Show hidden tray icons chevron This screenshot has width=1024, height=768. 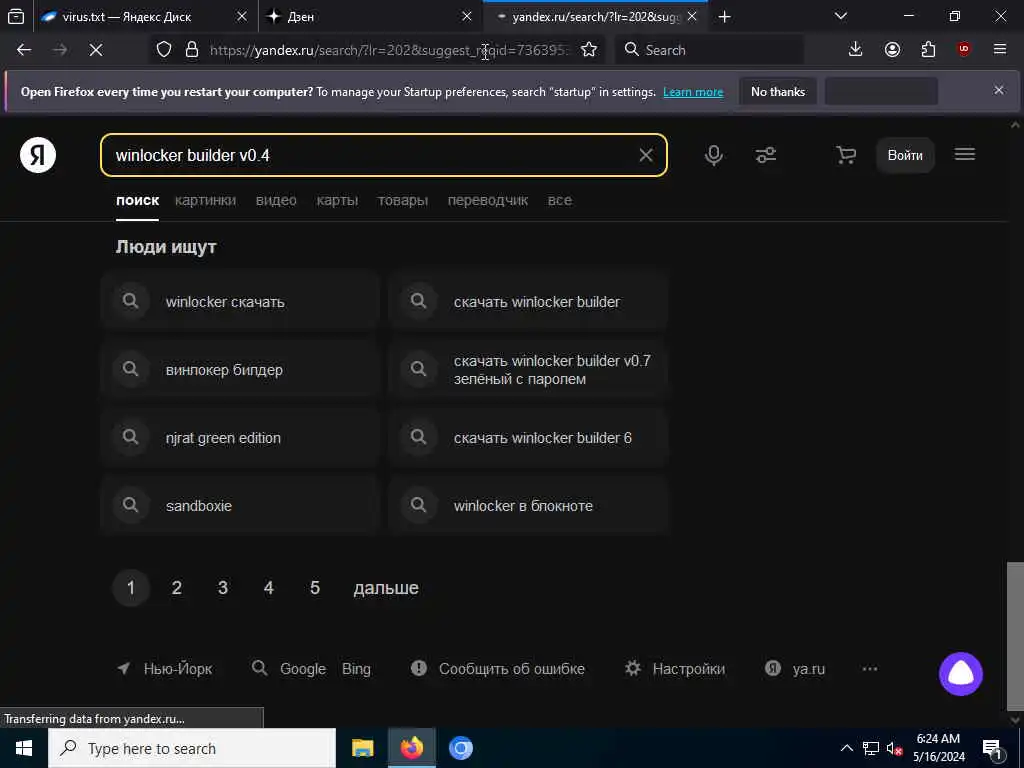(846, 748)
